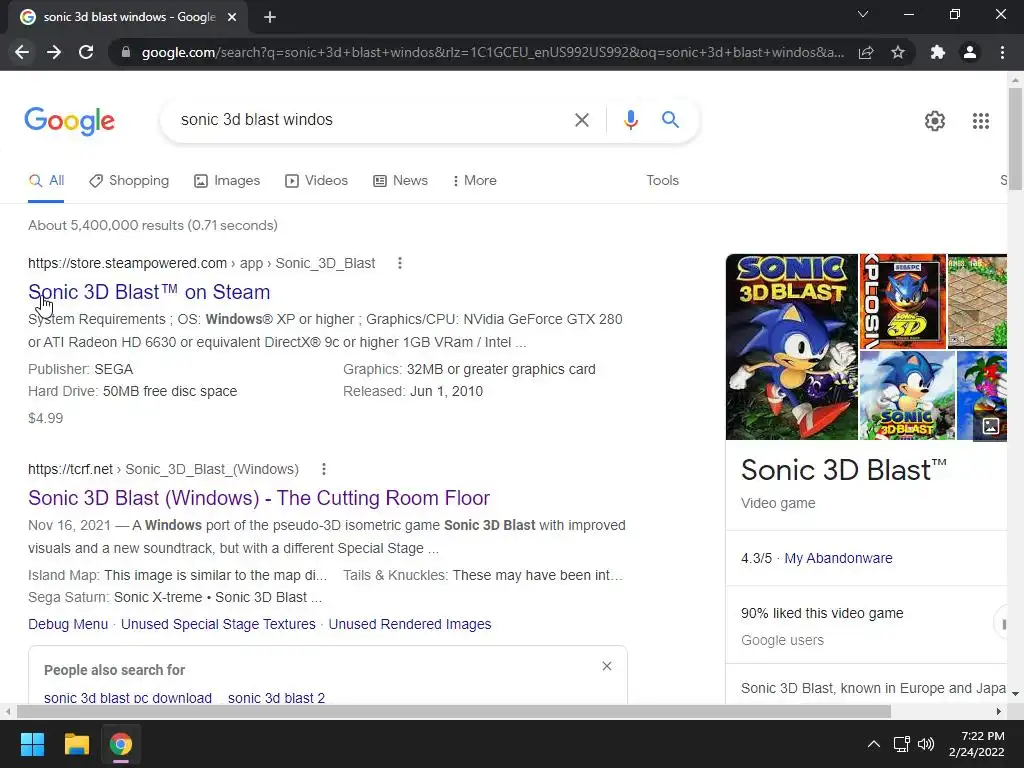Open the tab search chevron
Image resolution: width=1024 pixels, height=768 pixels.
coord(863,14)
